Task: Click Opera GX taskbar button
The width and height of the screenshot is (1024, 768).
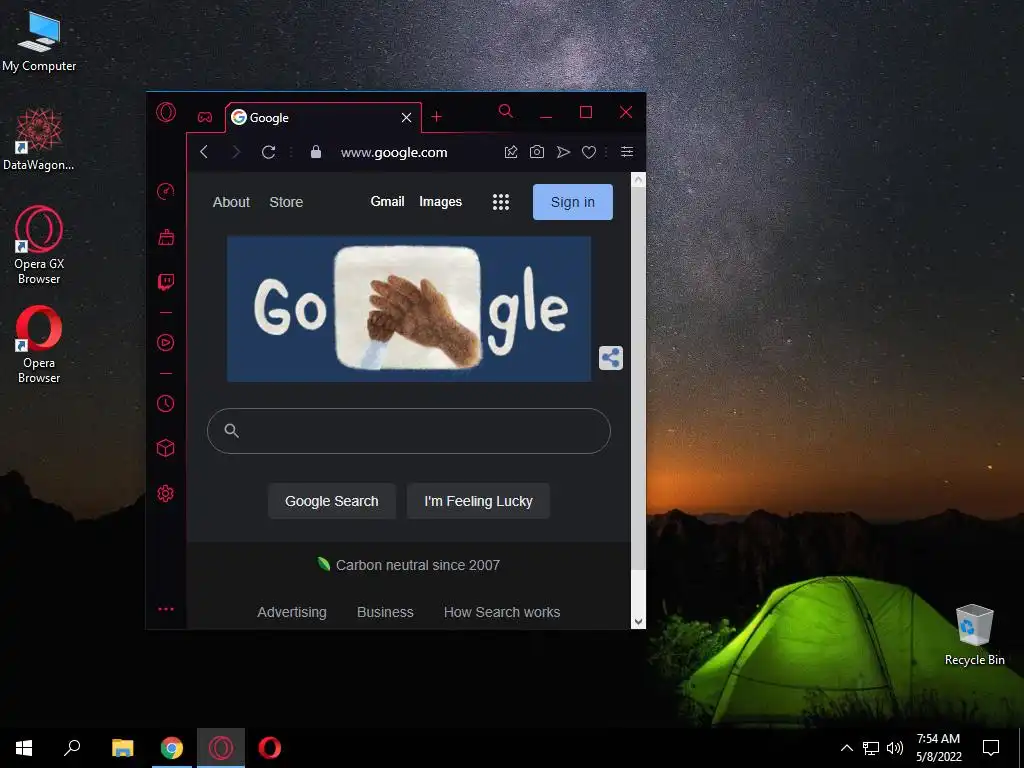Action: [x=221, y=748]
